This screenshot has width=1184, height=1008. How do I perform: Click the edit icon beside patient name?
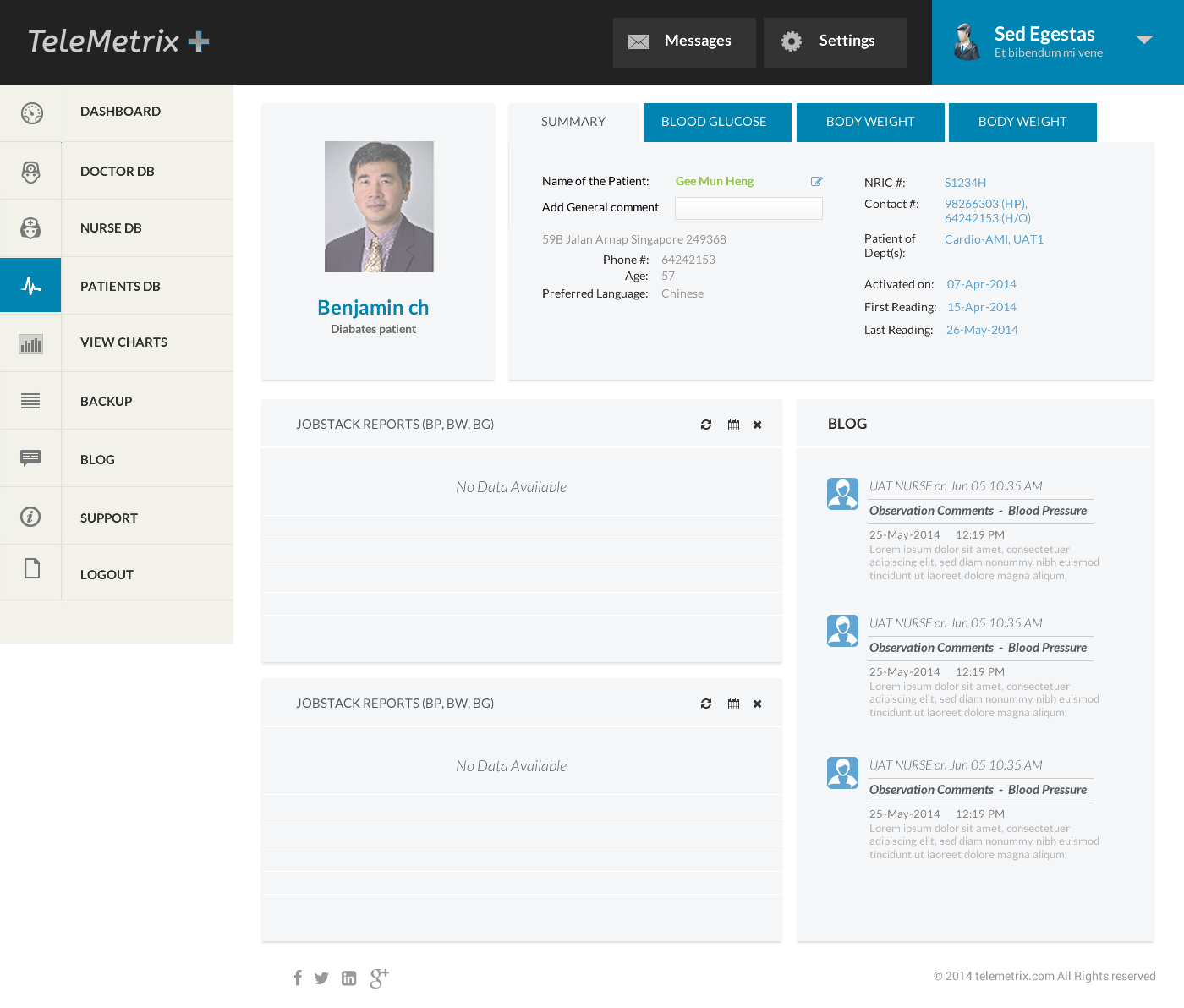tap(816, 181)
